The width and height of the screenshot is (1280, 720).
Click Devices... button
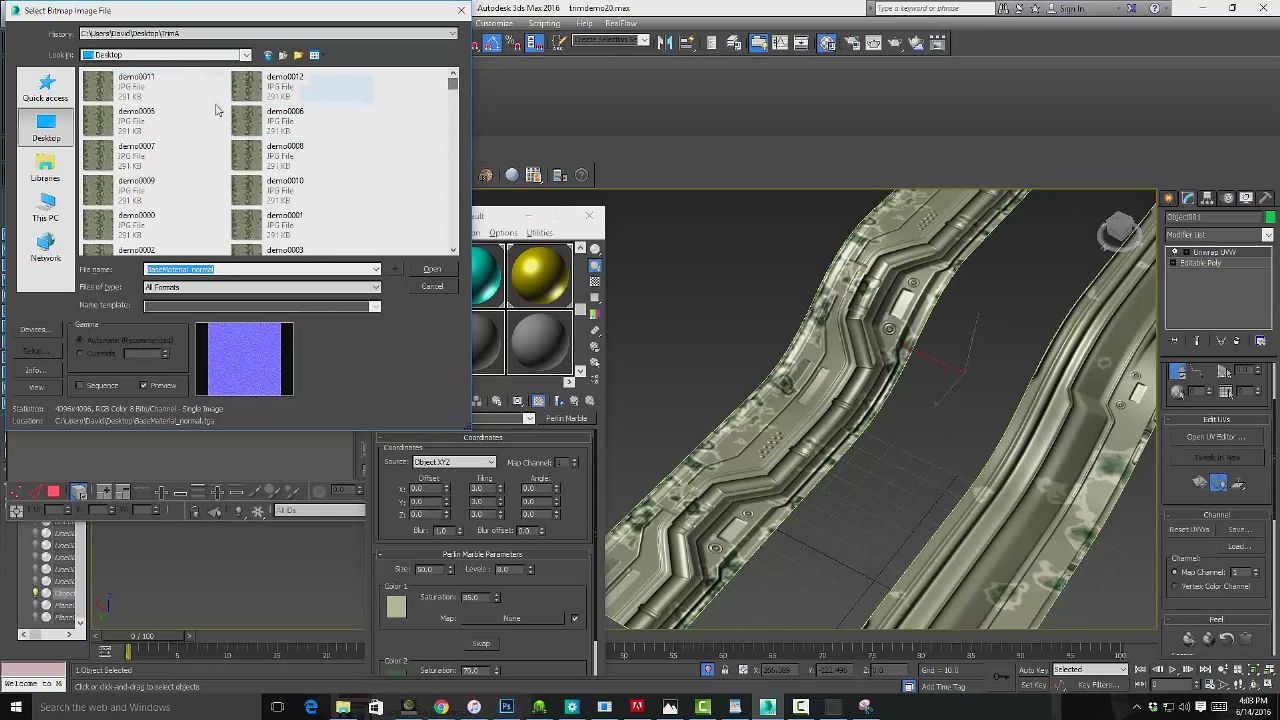pos(35,329)
